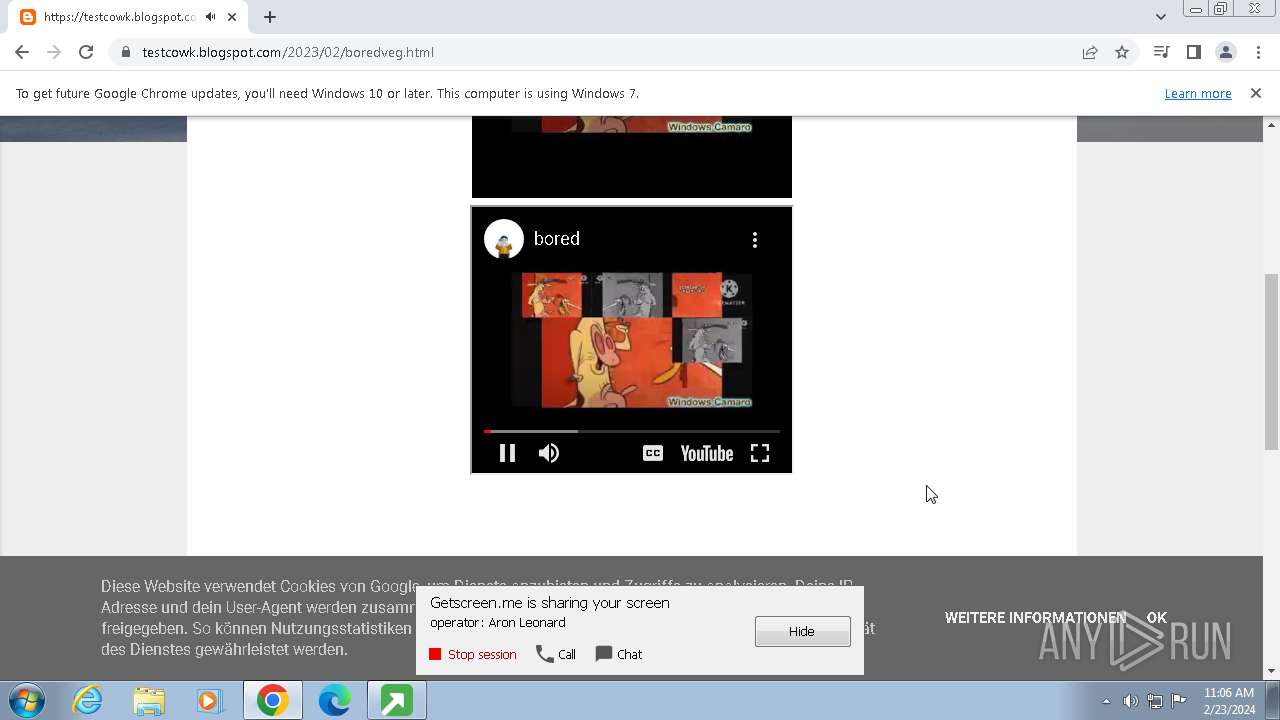The width and height of the screenshot is (1280, 720).
Task: Share this page icon
Action: click(x=1090, y=52)
